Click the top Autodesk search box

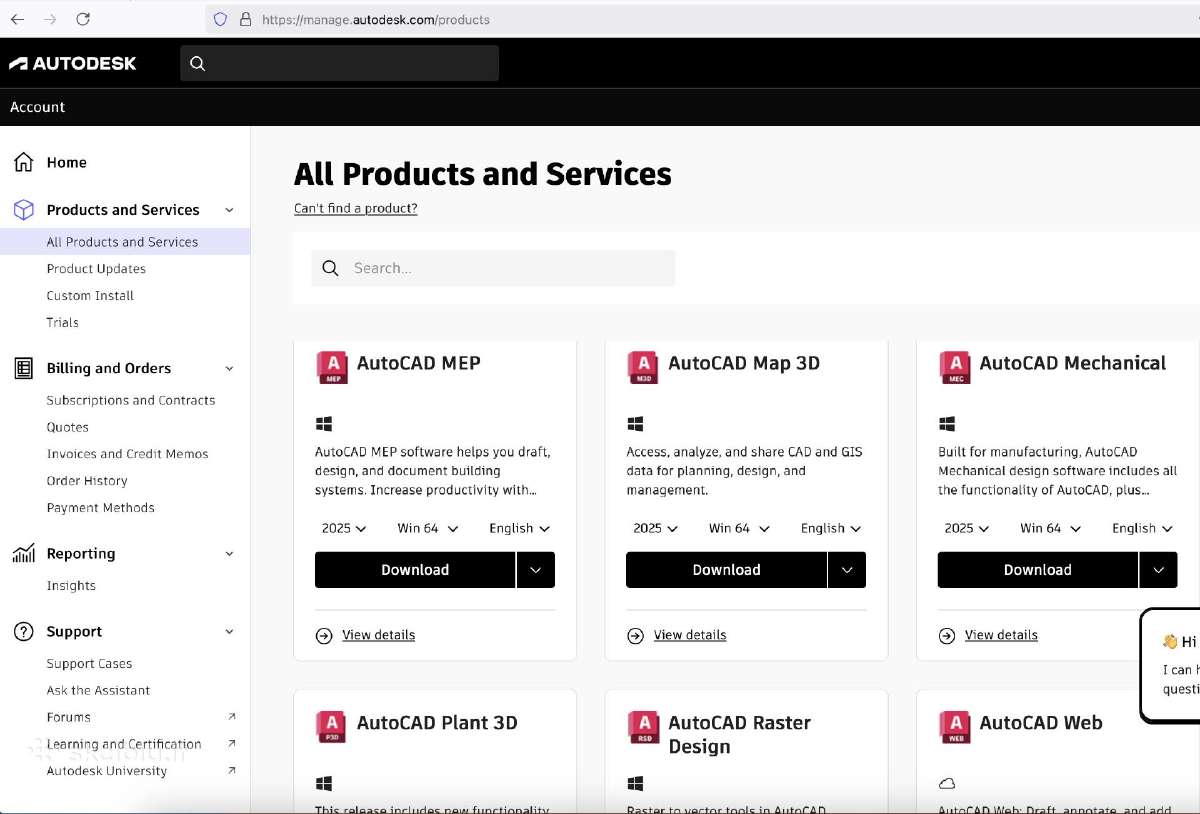point(340,63)
